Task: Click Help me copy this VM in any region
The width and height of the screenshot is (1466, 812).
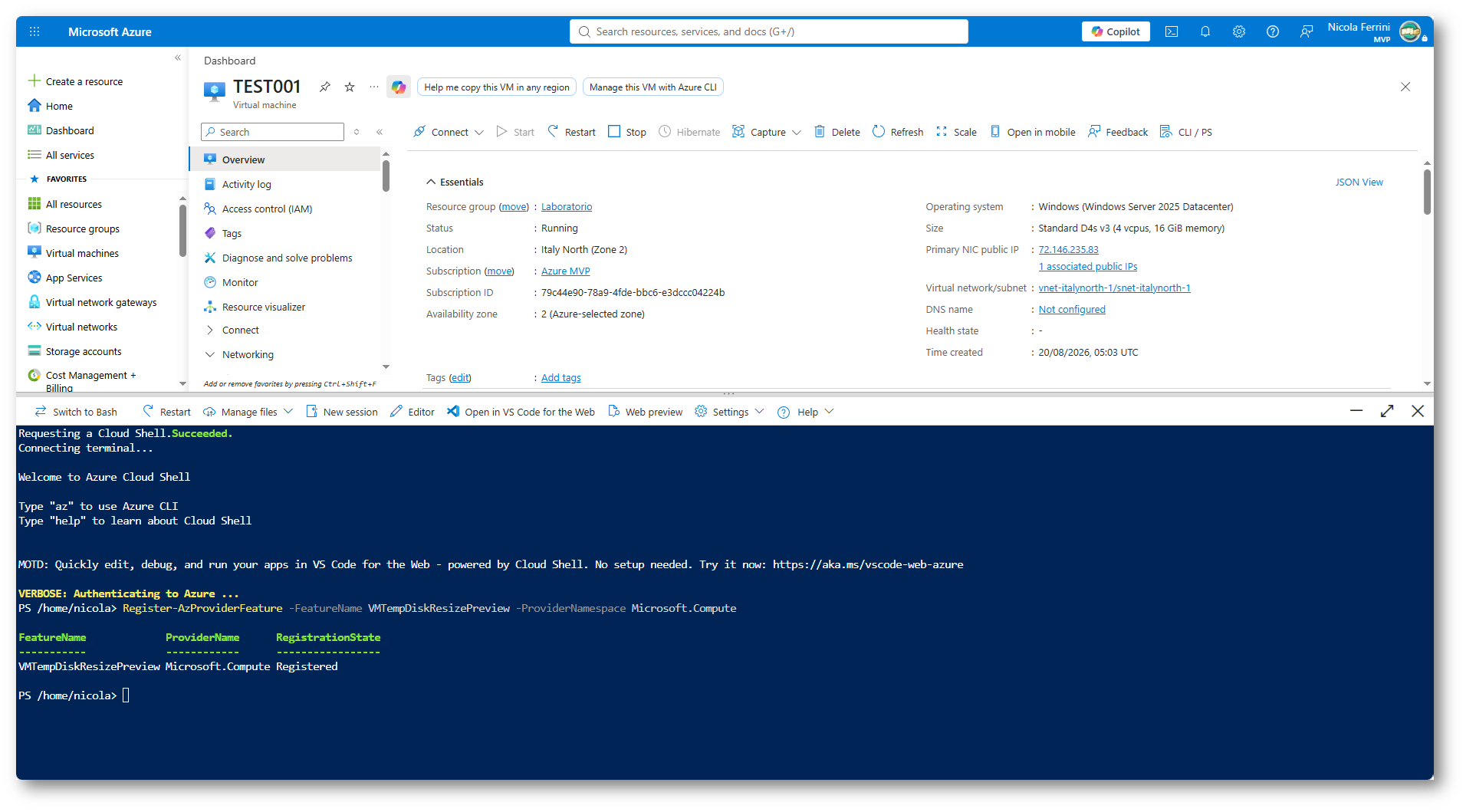Action: (x=497, y=87)
